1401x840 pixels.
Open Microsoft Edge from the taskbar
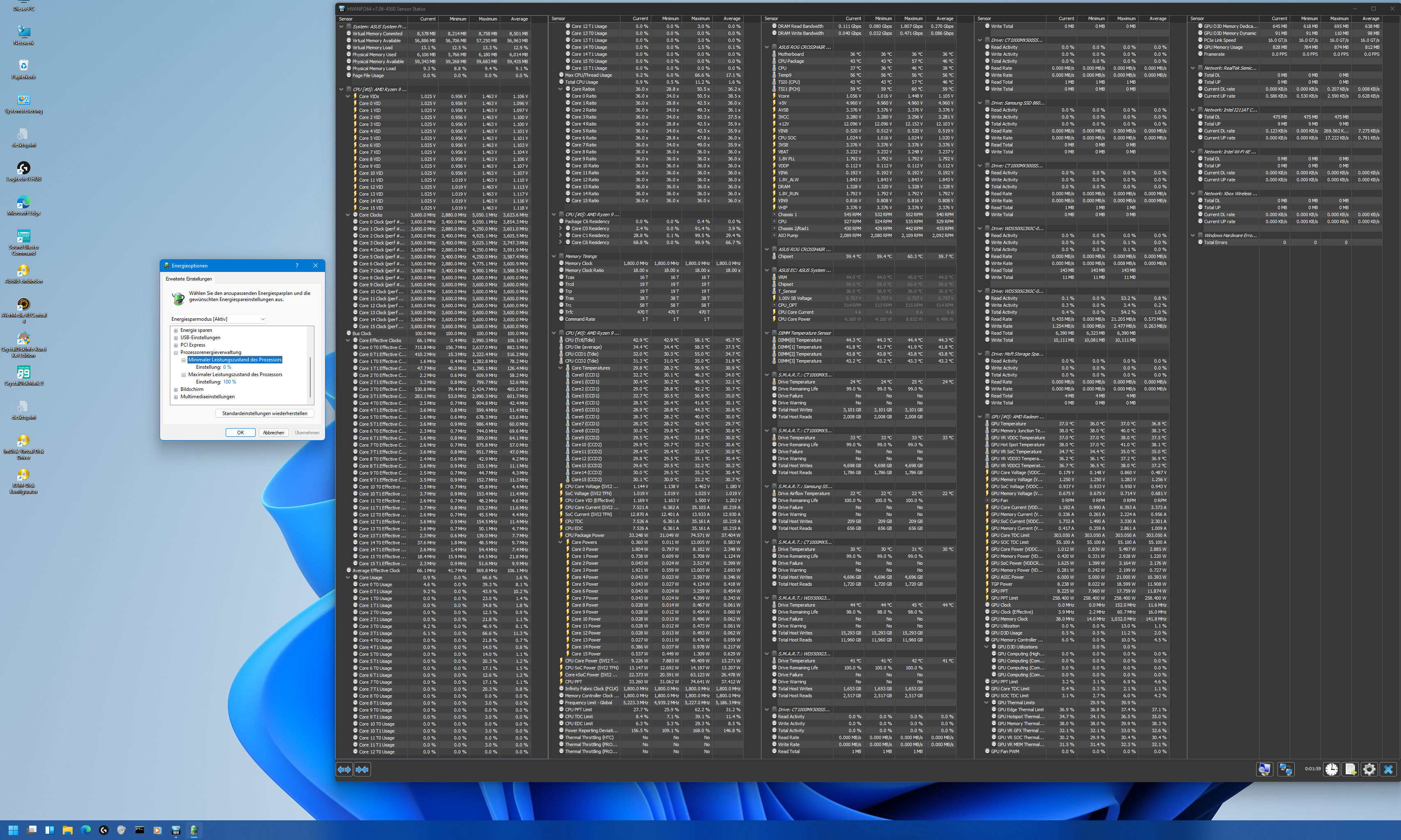tap(85, 830)
